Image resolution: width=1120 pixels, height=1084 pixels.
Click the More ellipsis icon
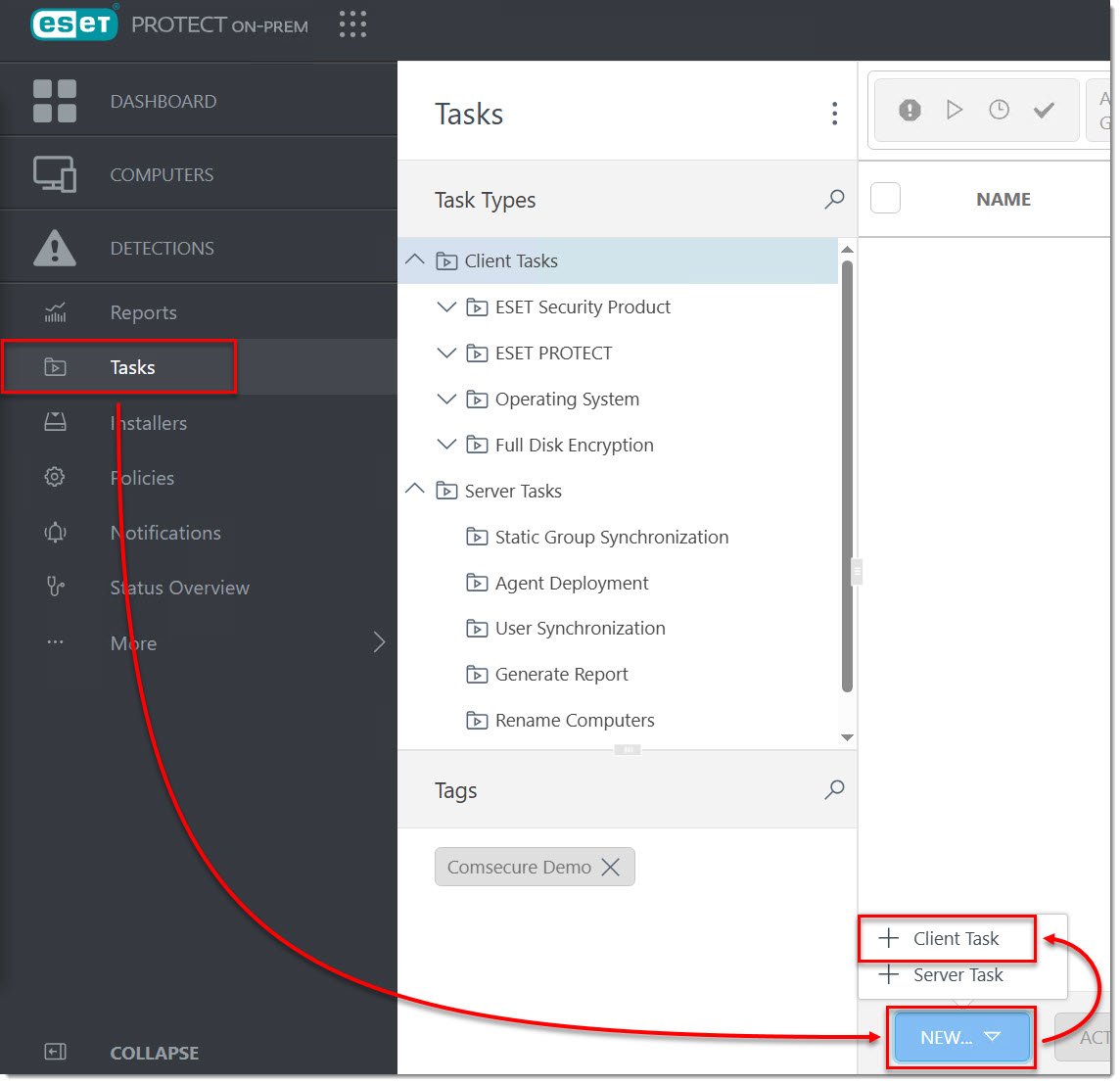(55, 641)
